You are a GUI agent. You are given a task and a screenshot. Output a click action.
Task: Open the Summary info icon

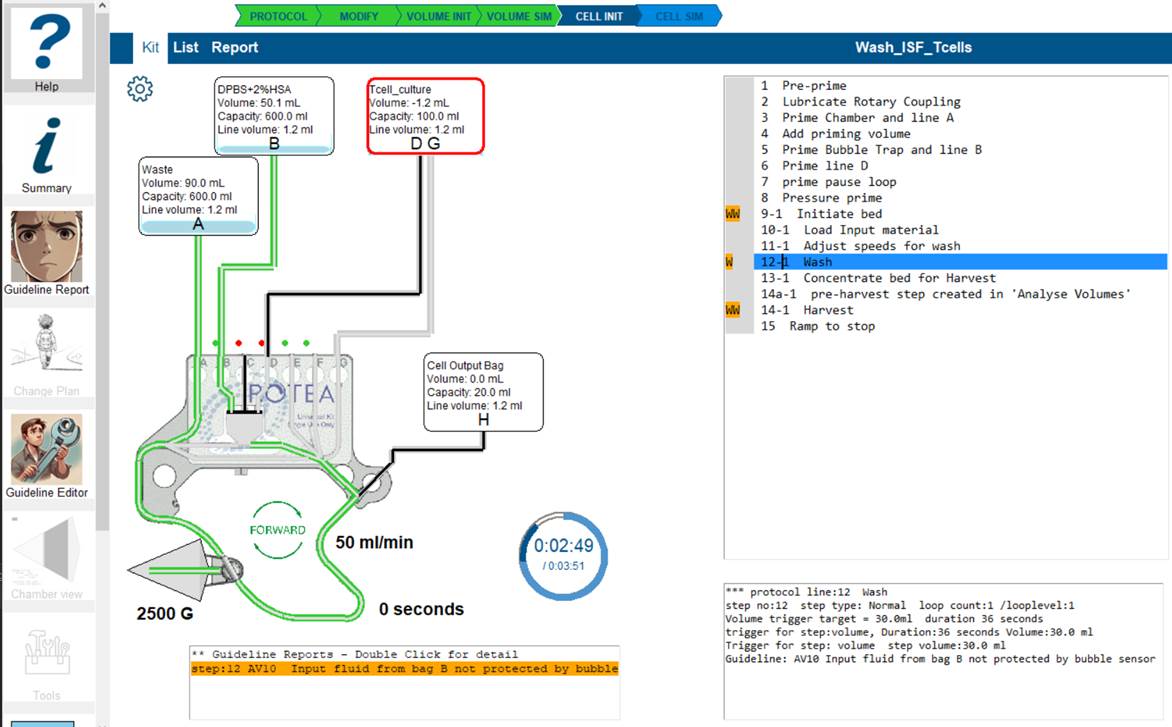[x=46, y=148]
